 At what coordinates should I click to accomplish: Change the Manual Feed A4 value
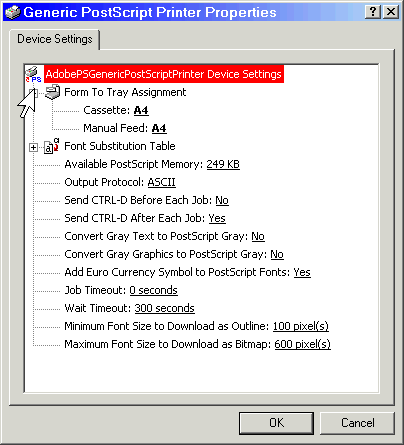(159, 128)
